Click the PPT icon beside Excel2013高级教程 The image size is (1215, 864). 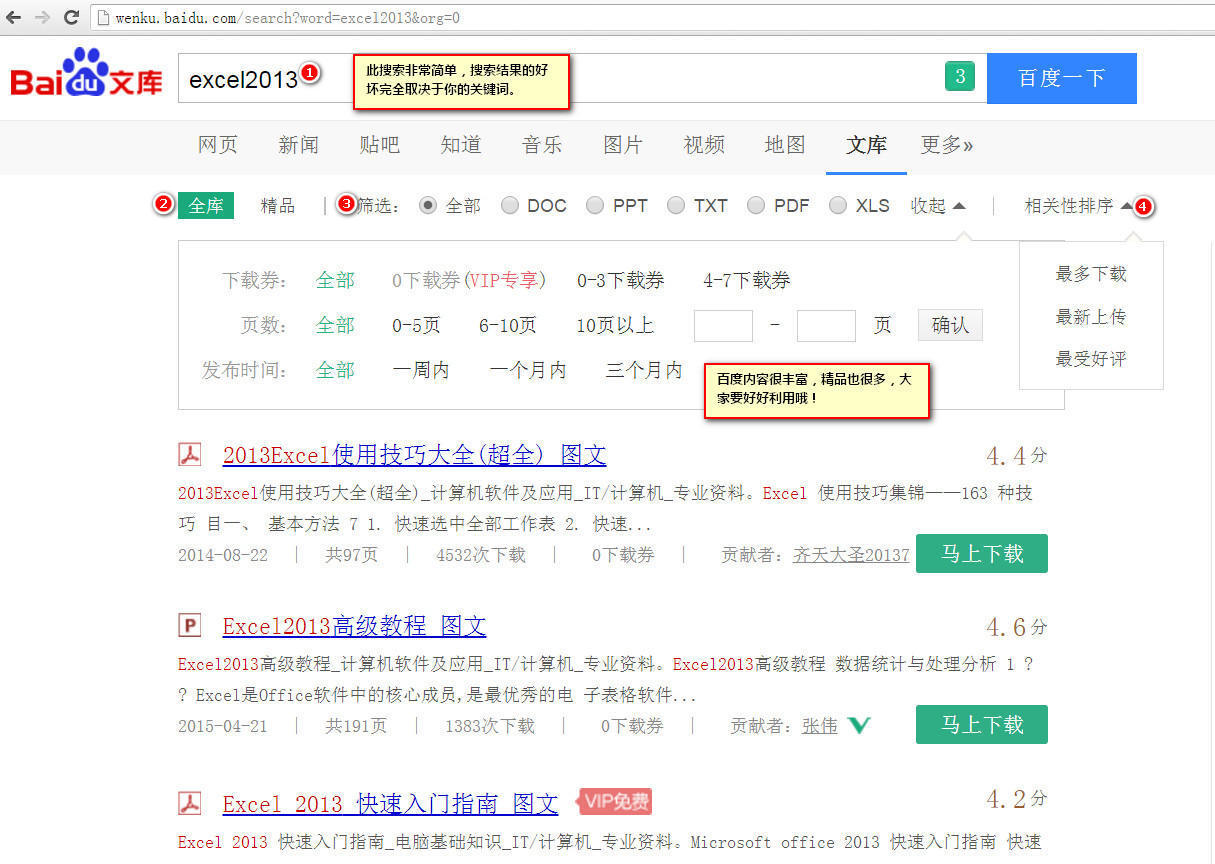(190, 626)
